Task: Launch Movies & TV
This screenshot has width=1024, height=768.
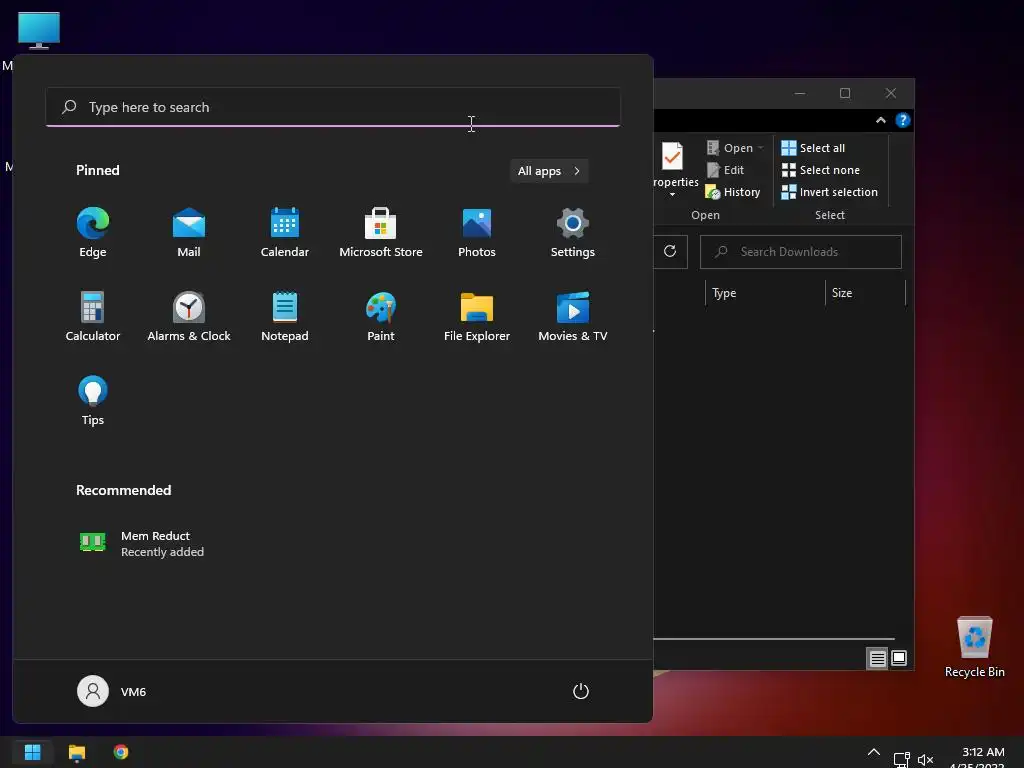Action: click(x=573, y=316)
